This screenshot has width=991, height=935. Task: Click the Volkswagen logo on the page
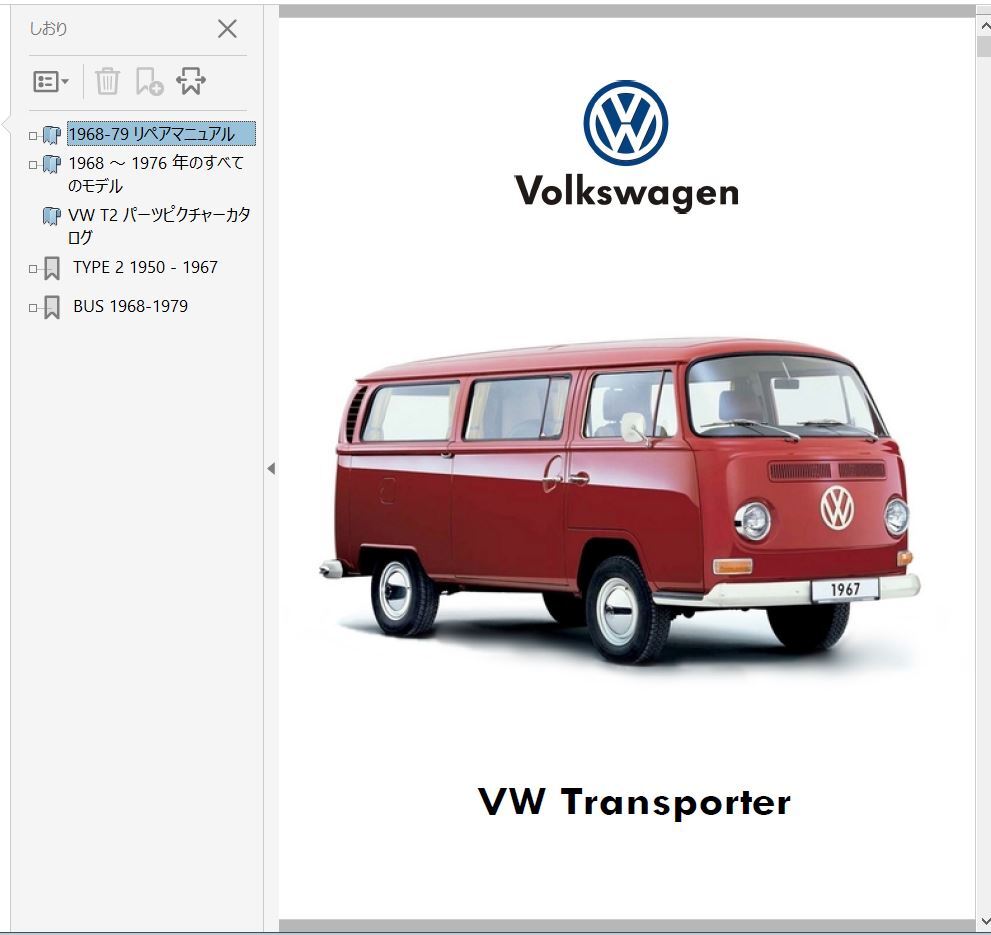pyautogui.click(x=626, y=145)
